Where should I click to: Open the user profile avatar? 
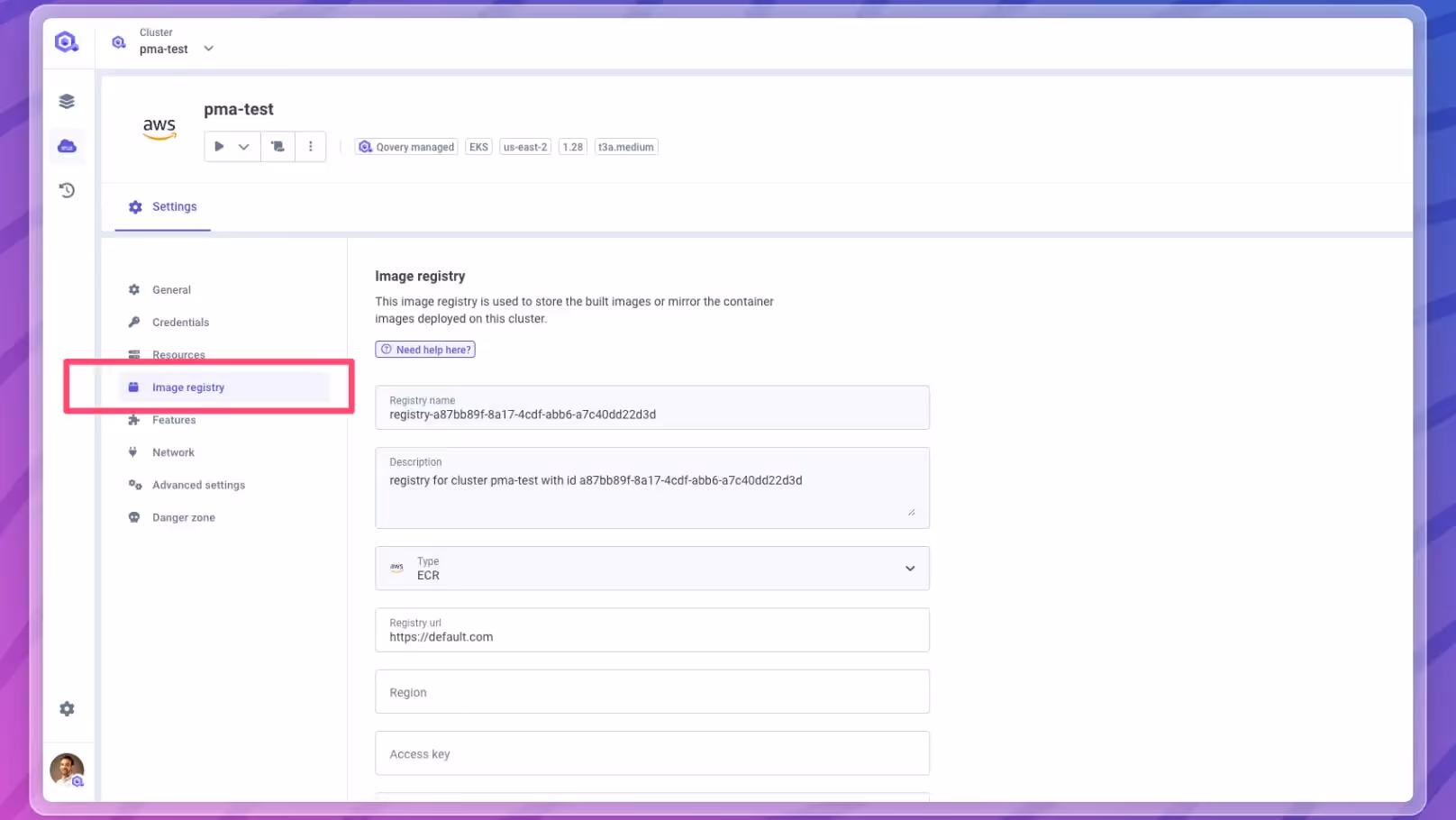point(66,770)
